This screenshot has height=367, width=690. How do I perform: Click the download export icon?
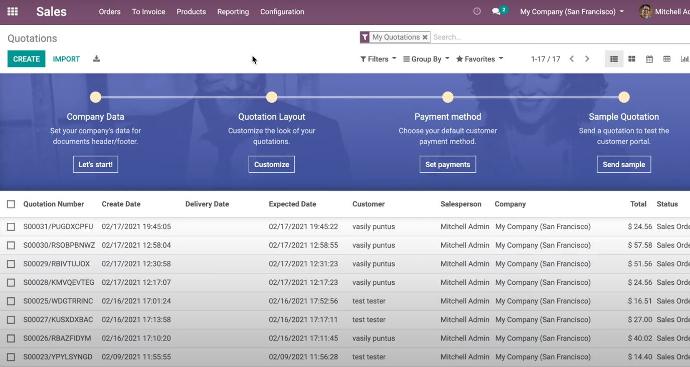coord(96,59)
